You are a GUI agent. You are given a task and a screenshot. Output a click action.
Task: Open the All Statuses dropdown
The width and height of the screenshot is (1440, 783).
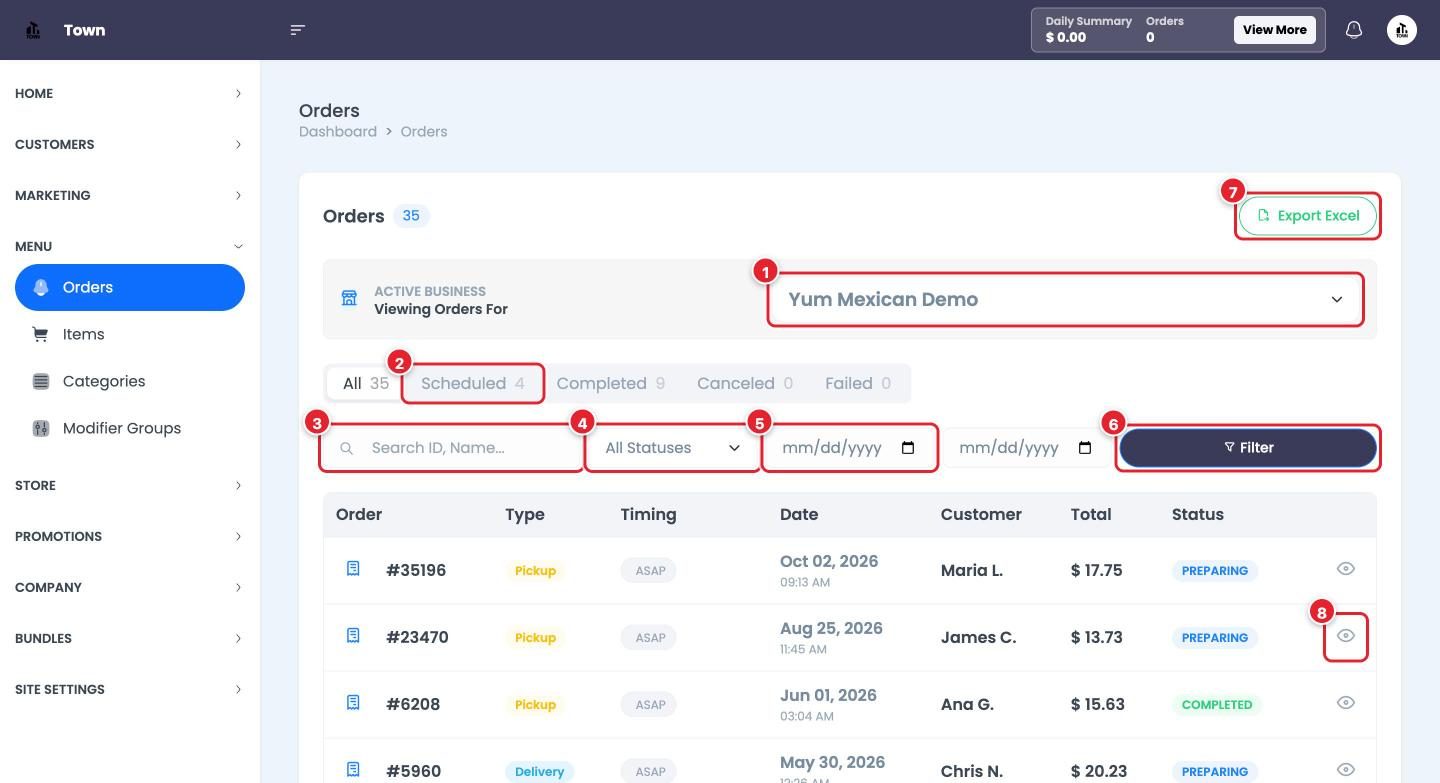[x=672, y=448]
